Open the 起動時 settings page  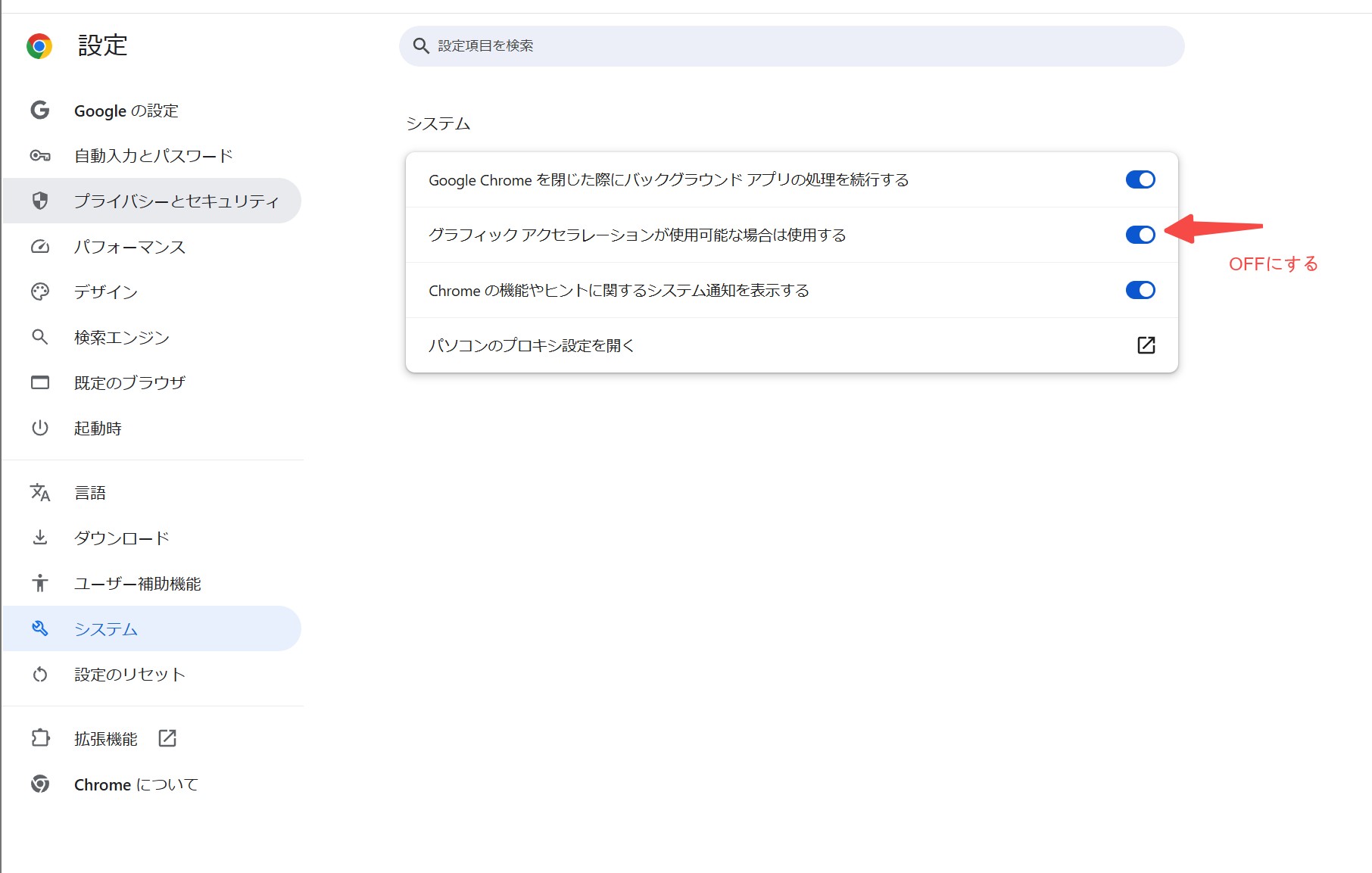(x=152, y=428)
